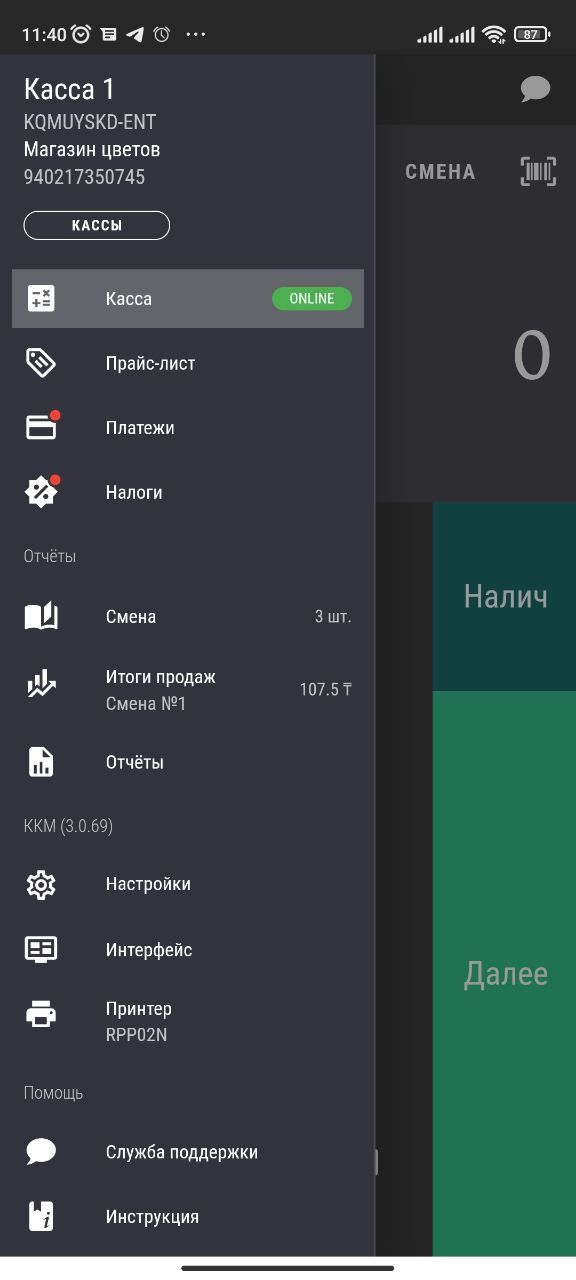Click the calculator icon next to Касса
The image size is (576, 1280).
[41, 298]
